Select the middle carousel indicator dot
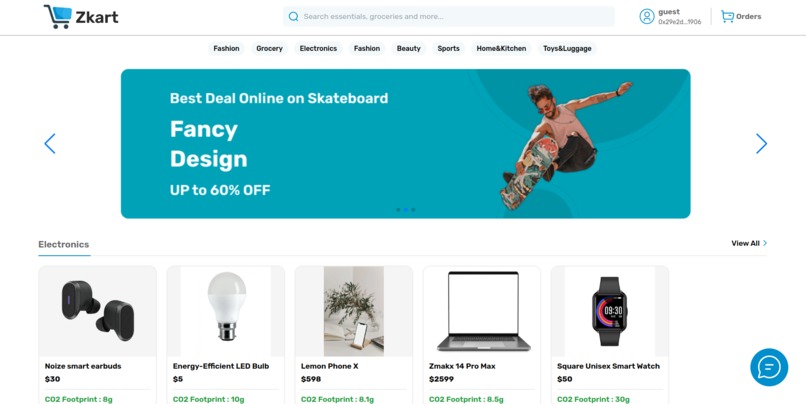 coord(406,210)
